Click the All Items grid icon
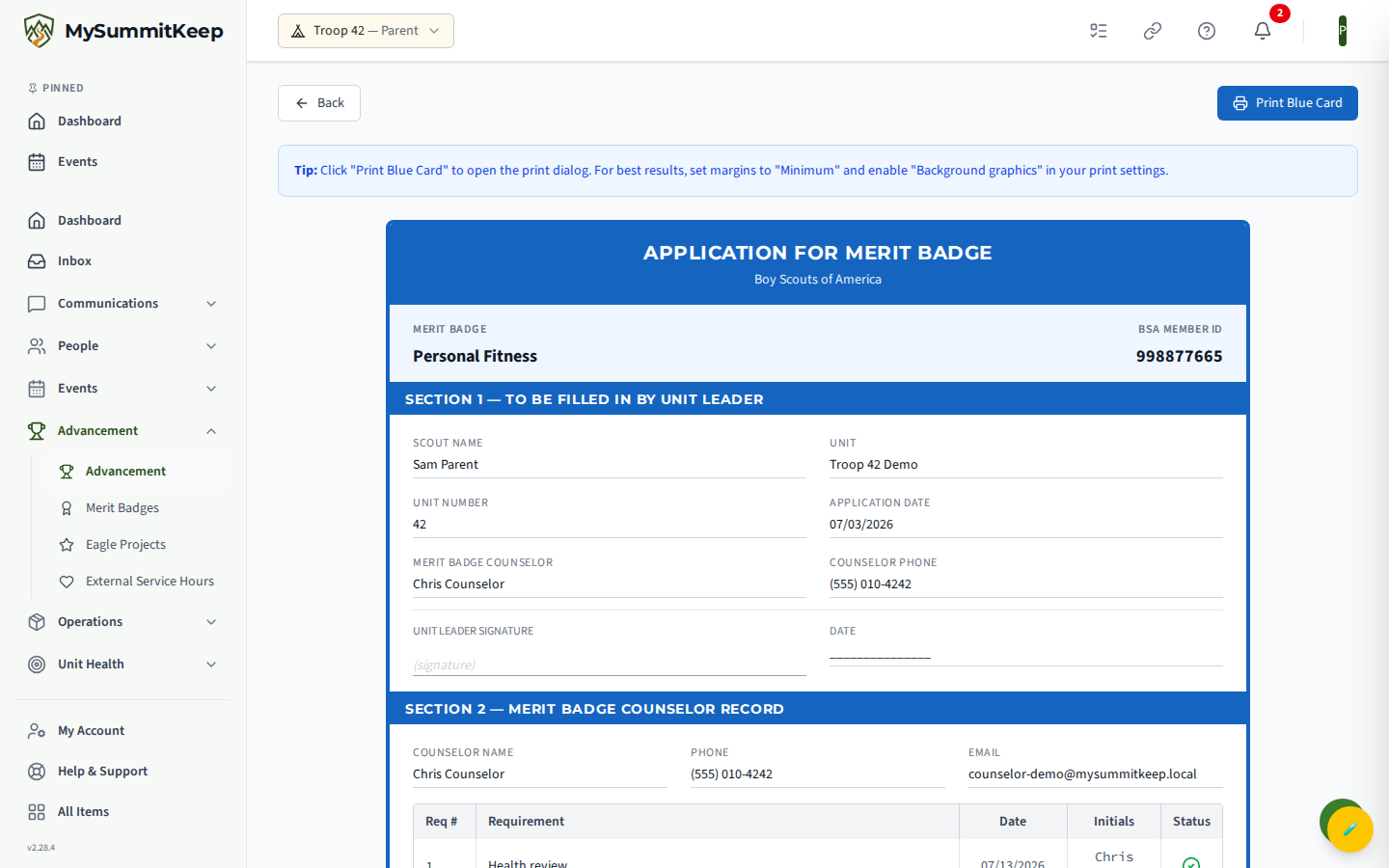Viewport: 1389px width, 868px height. point(37,812)
